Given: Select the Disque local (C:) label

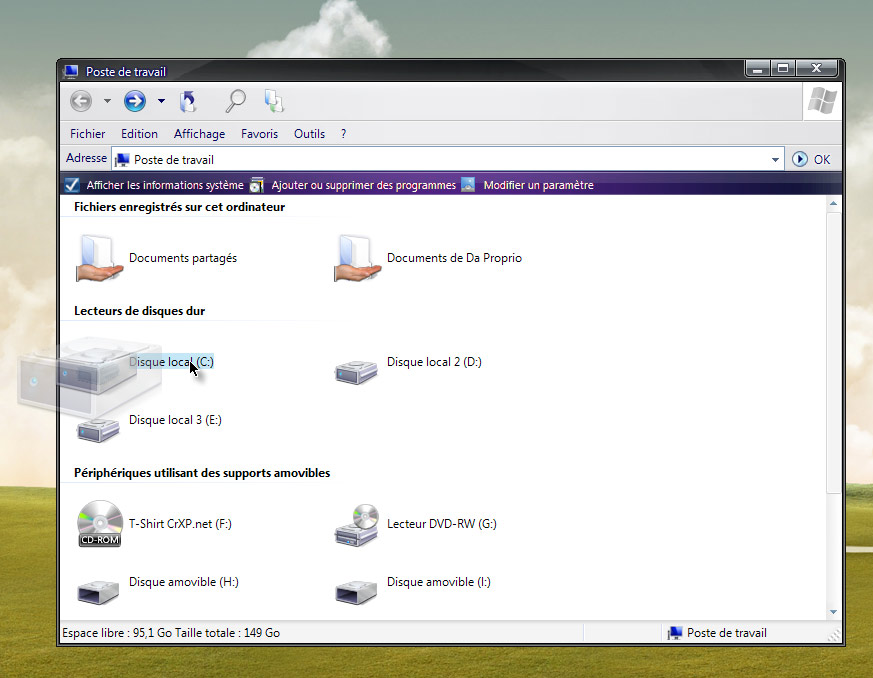Looking at the screenshot, I should 171,362.
